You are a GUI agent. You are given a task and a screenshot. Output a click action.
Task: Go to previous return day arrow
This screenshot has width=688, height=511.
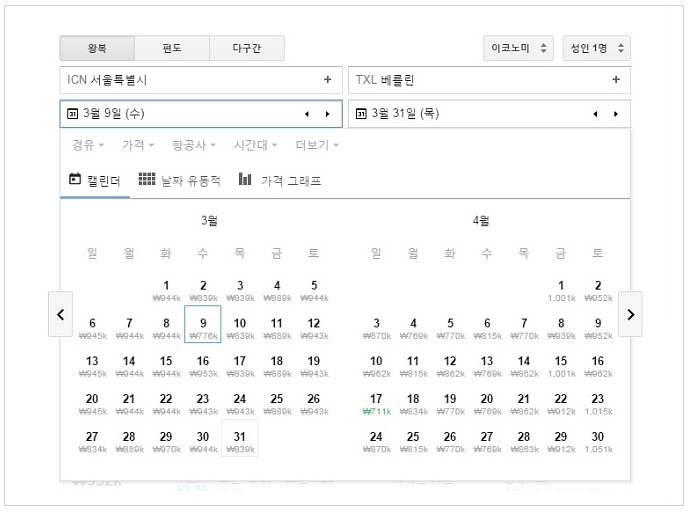click(x=595, y=114)
